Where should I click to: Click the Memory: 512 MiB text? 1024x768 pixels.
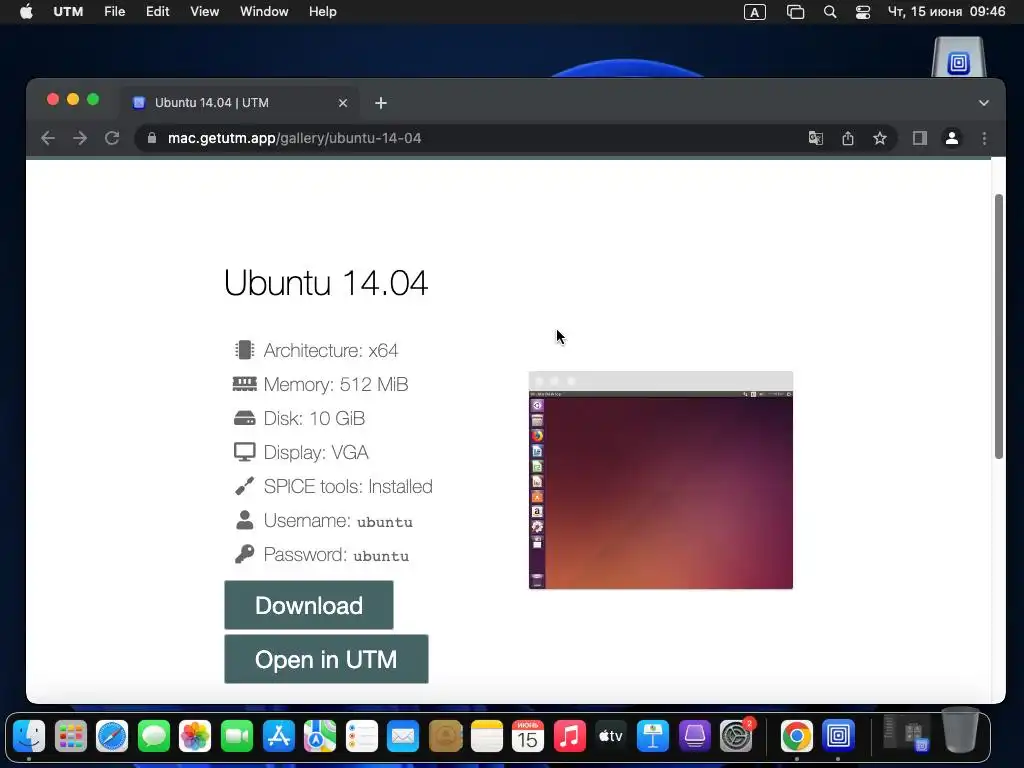(336, 385)
